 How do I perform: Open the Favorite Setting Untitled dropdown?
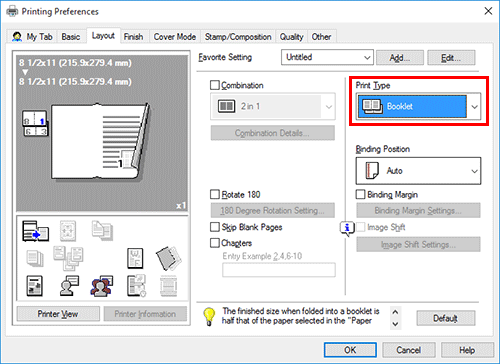point(327,57)
